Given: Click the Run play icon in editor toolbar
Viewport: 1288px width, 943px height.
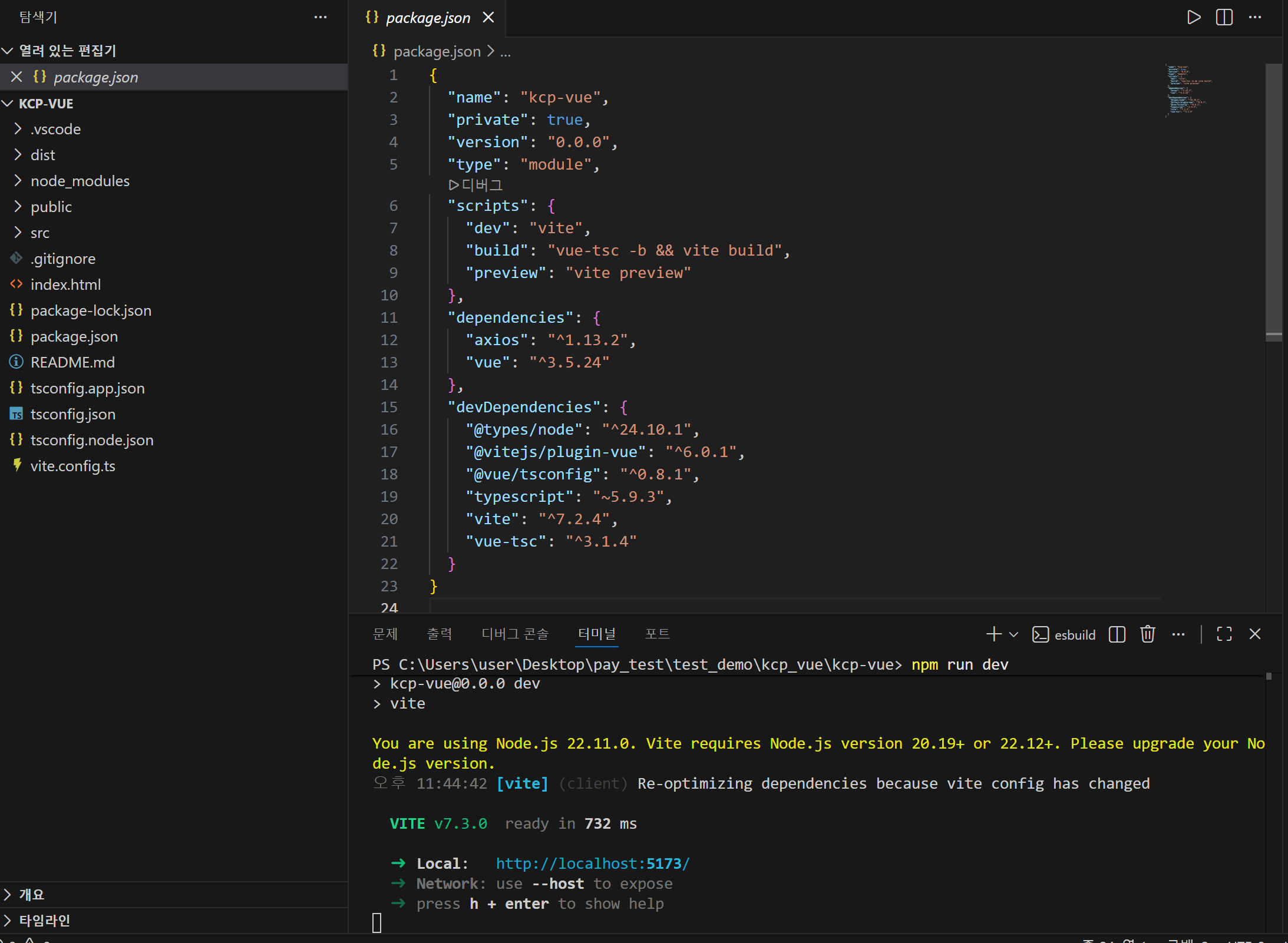Looking at the screenshot, I should (1194, 17).
